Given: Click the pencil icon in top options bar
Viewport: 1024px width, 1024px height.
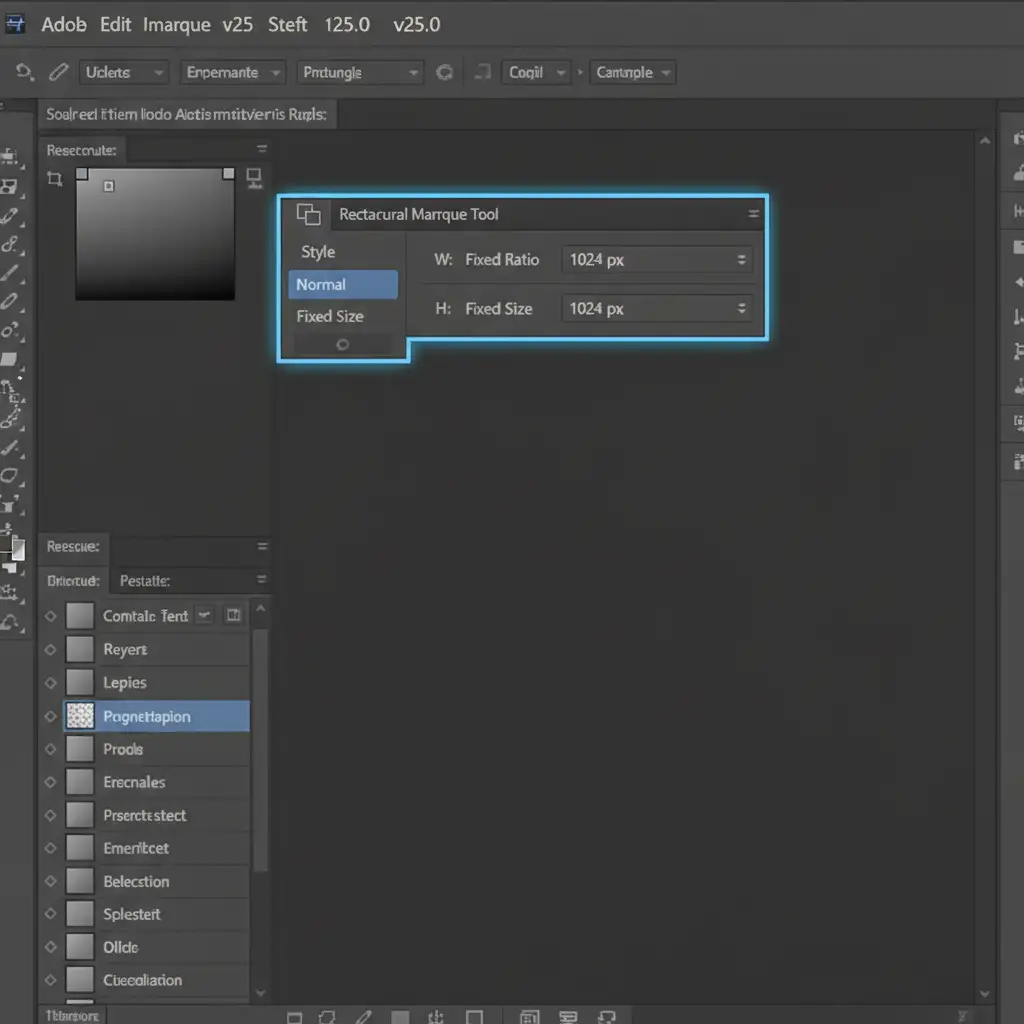Looking at the screenshot, I should (x=59, y=72).
